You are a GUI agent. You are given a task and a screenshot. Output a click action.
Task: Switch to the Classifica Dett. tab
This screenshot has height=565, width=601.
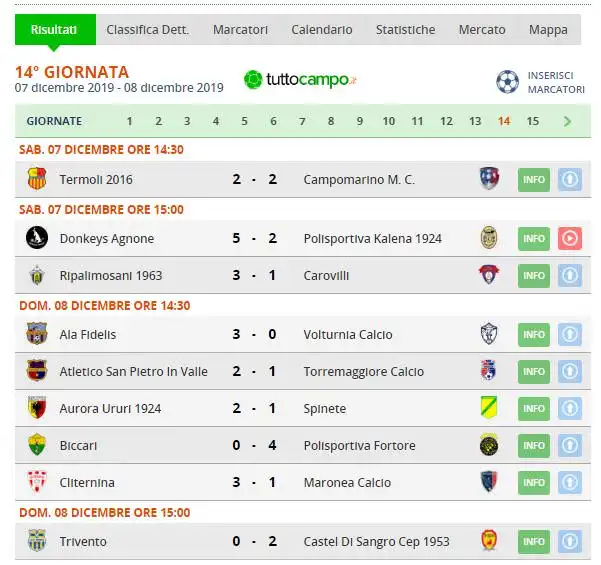point(148,30)
